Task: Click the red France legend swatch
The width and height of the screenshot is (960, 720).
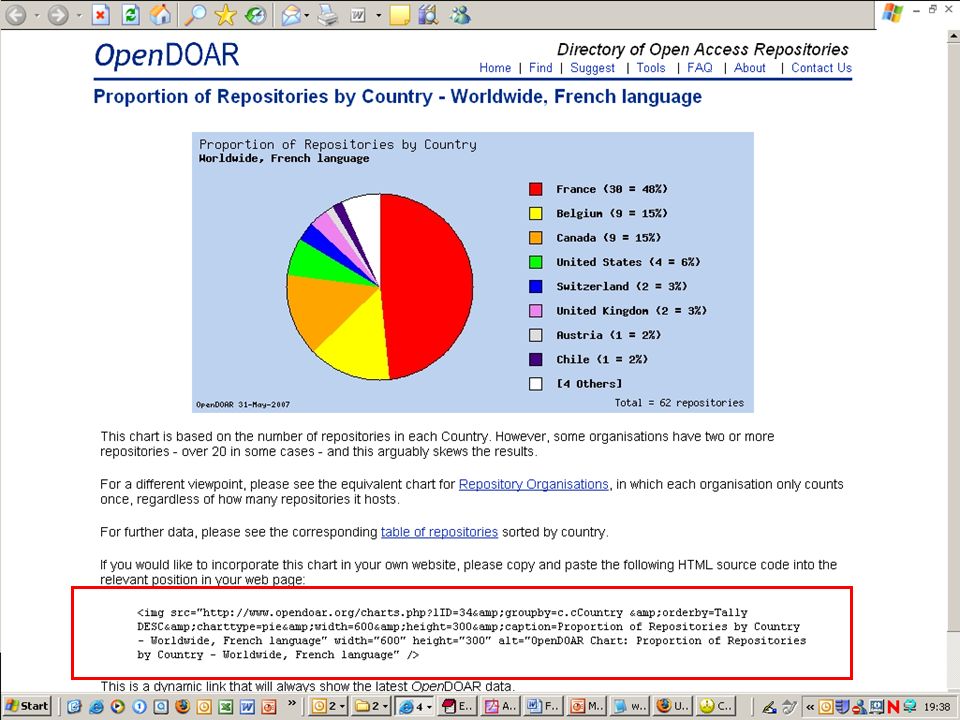Action: [x=536, y=189]
